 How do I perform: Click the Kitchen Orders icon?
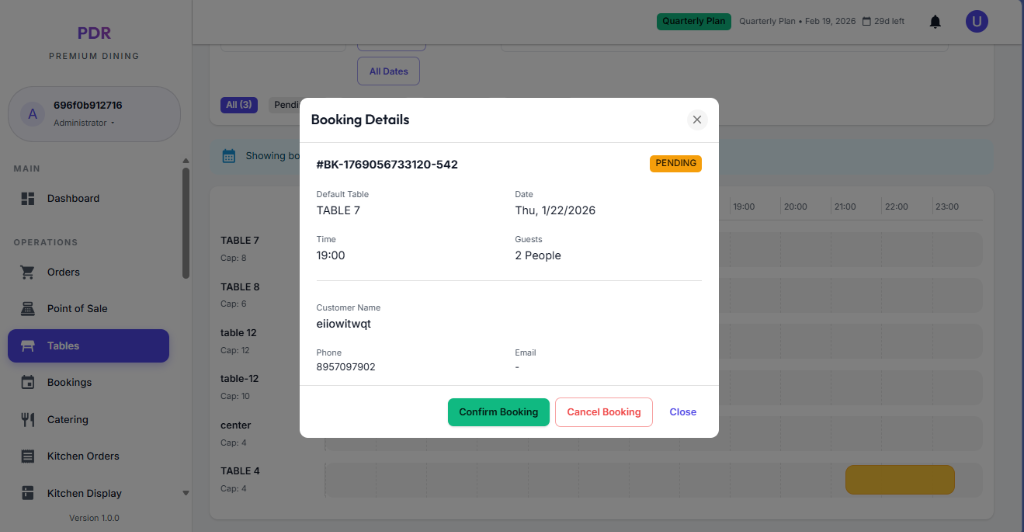tap(28, 456)
